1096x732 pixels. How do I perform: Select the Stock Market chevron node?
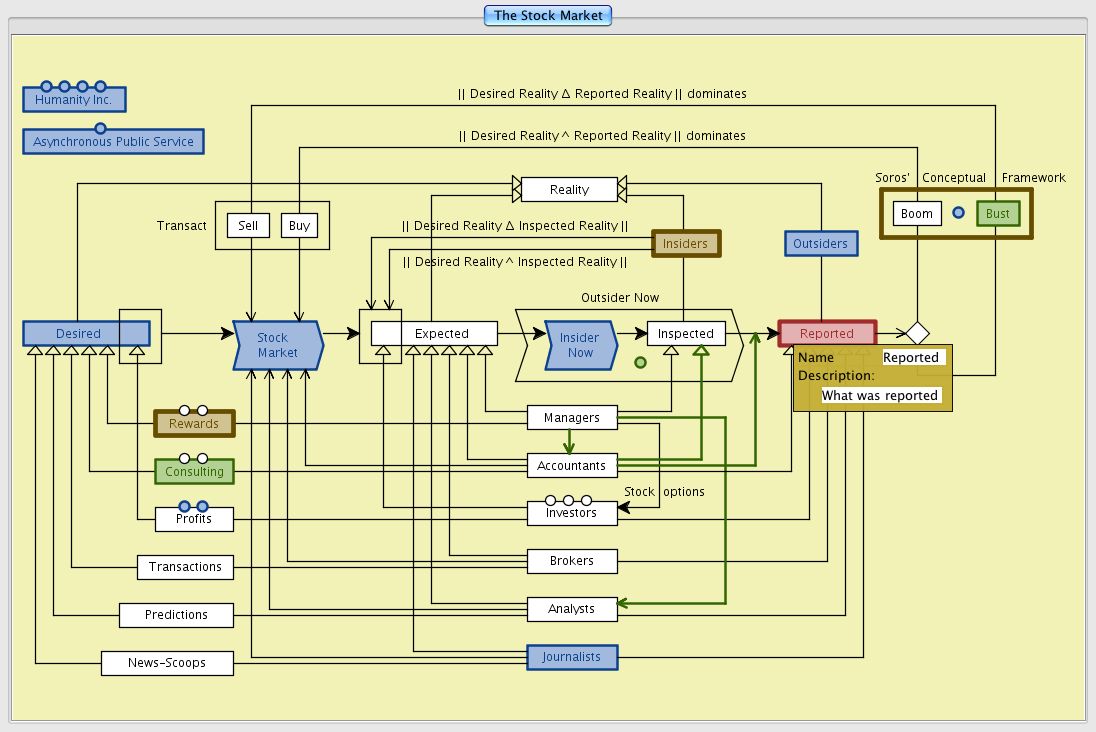pyautogui.click(x=277, y=345)
